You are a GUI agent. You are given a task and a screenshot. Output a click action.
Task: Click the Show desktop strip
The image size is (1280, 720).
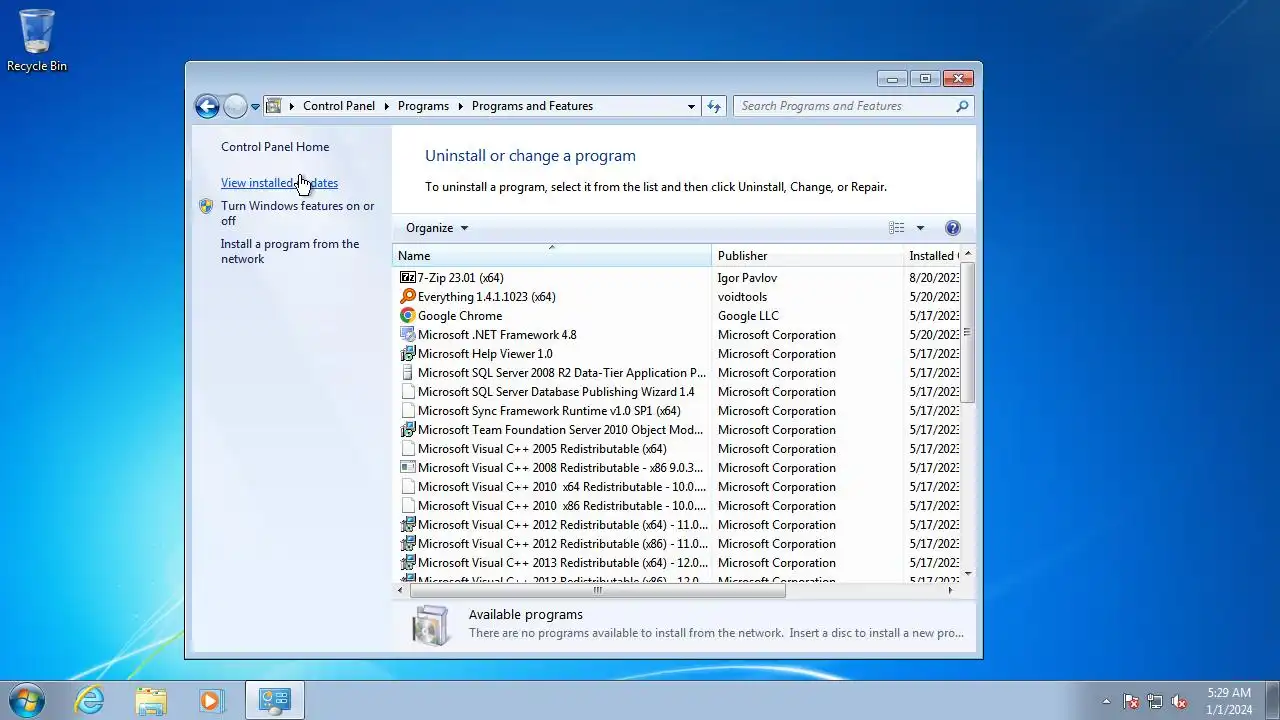(1272, 700)
